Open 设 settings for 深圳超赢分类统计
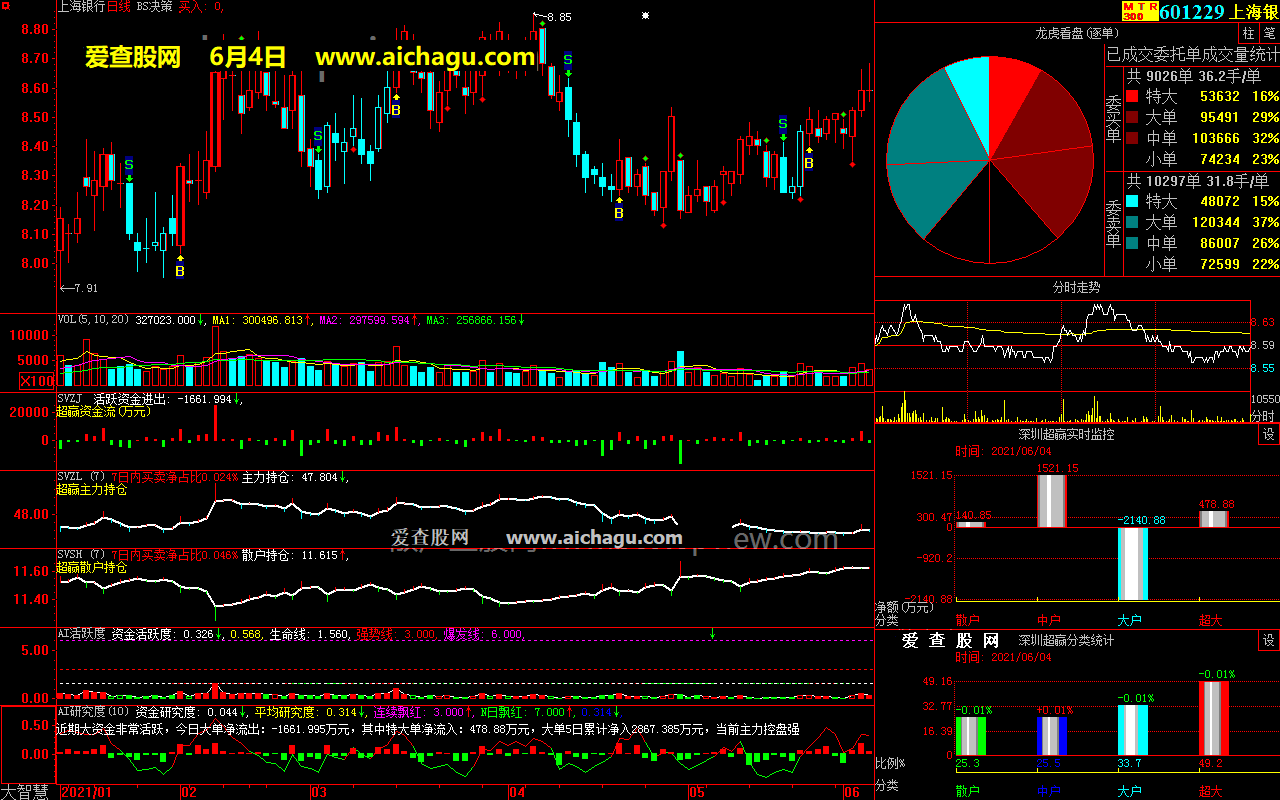The height and width of the screenshot is (800, 1280). tap(1268, 640)
